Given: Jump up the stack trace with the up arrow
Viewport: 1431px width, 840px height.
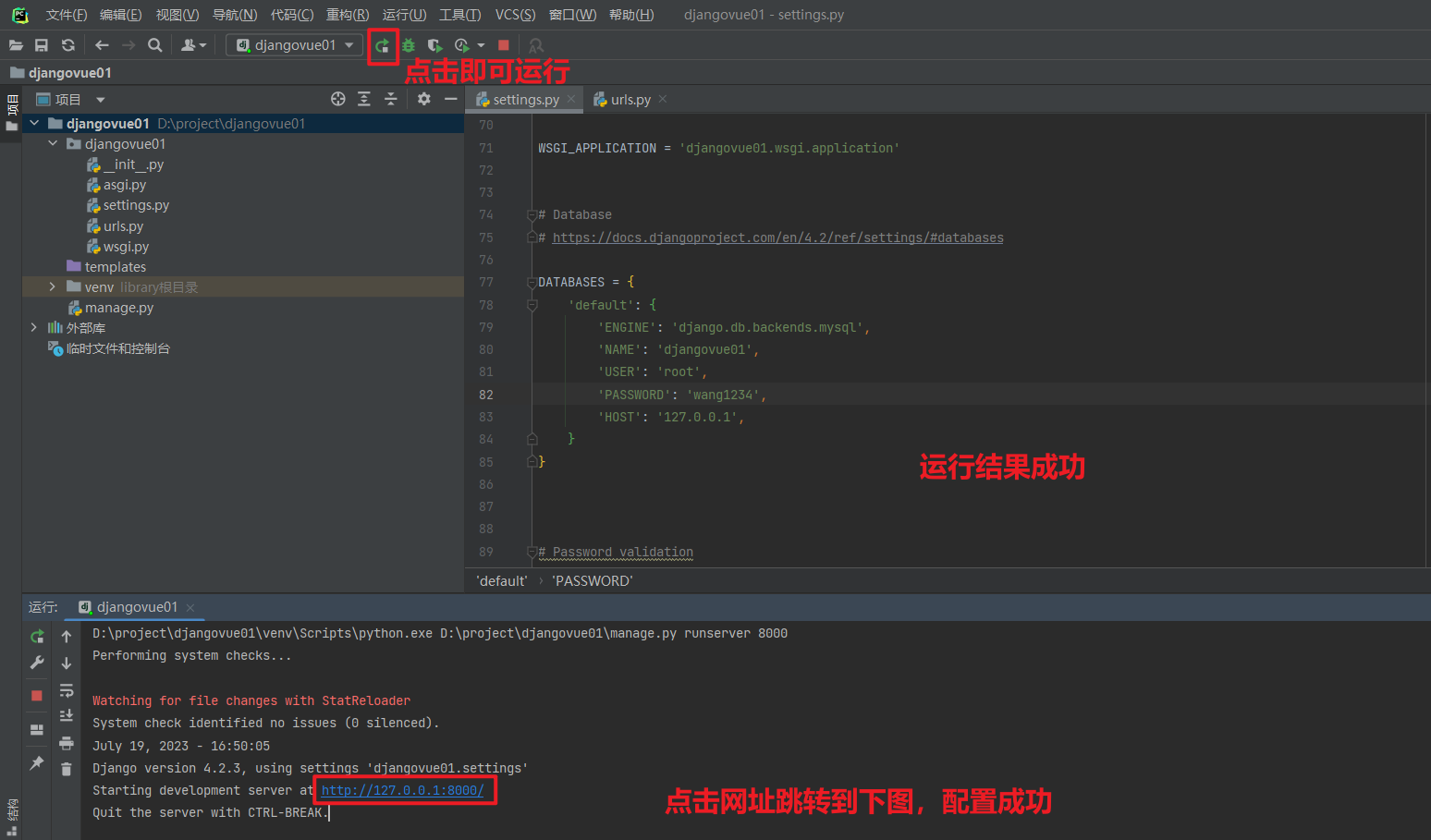Looking at the screenshot, I should (x=67, y=637).
